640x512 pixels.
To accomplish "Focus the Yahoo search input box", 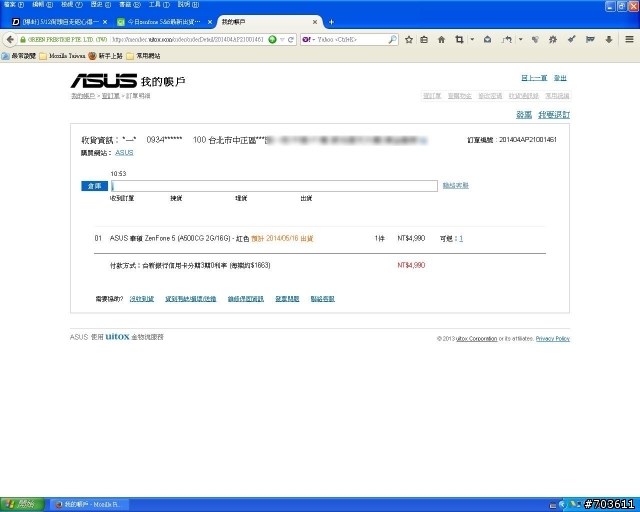I will (352, 40).
